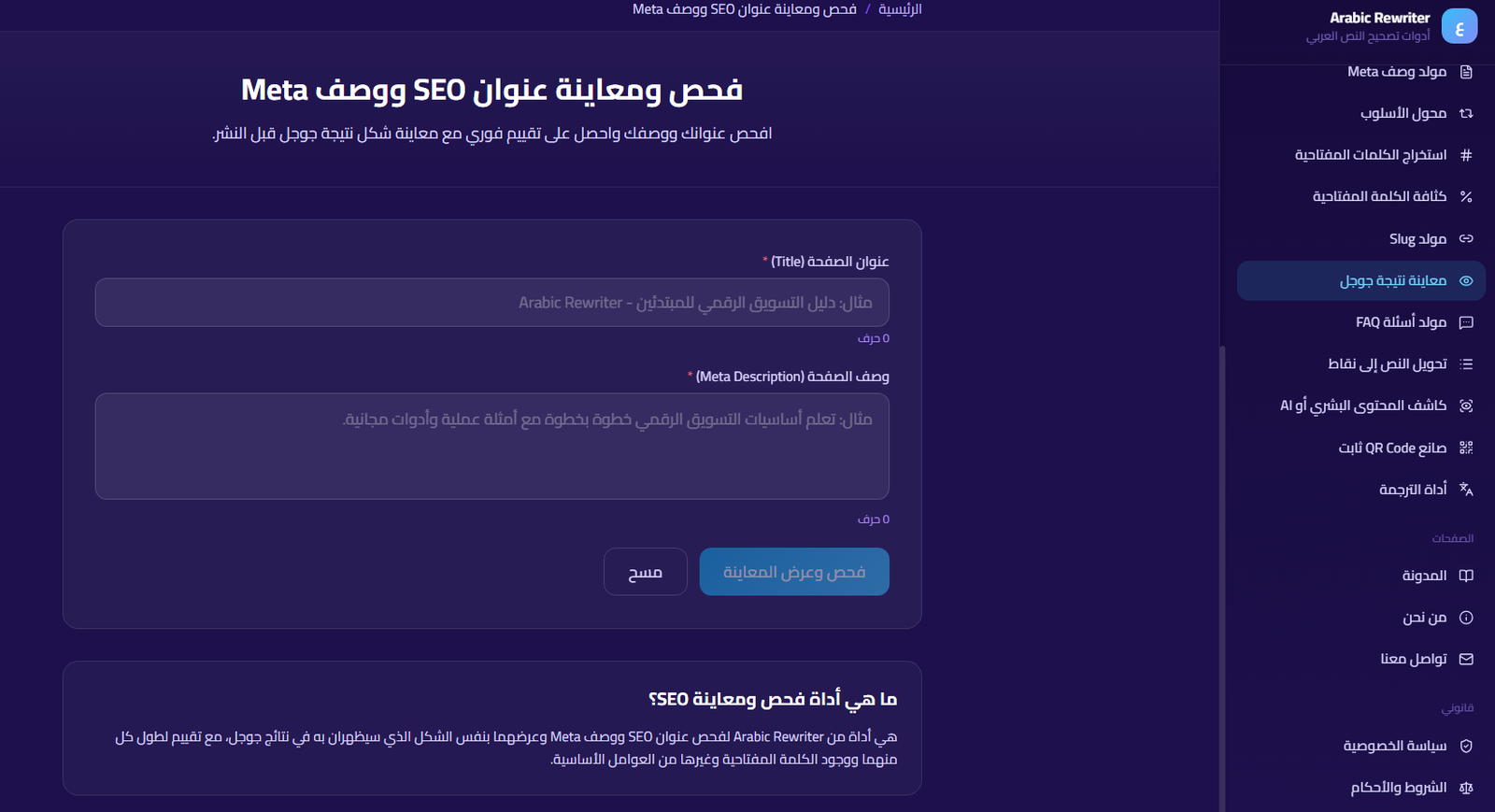Image resolution: width=1495 pixels, height=812 pixels.
Task: Open كثافة الكلمة المفتاحية tool
Action: (x=1361, y=196)
